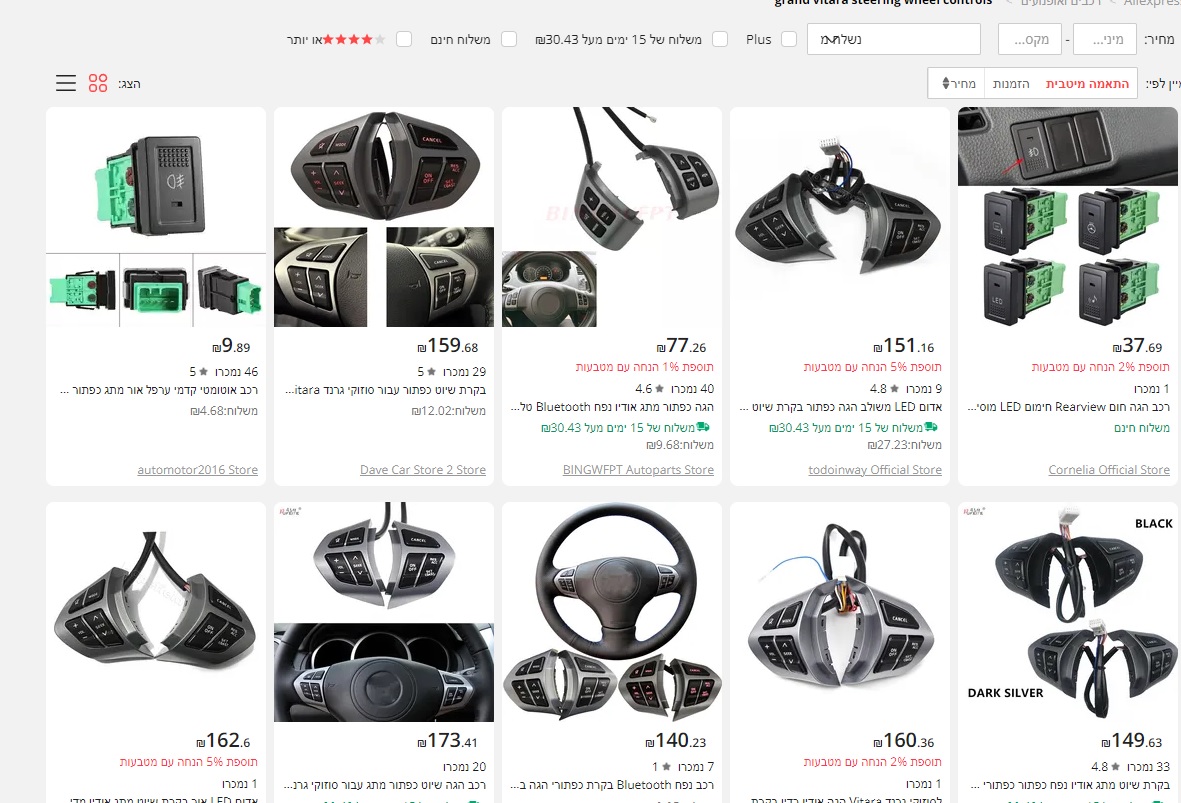The height and width of the screenshot is (803, 1181).
Task: Open the Dave Car Store 2 Store link
Action: pos(422,470)
